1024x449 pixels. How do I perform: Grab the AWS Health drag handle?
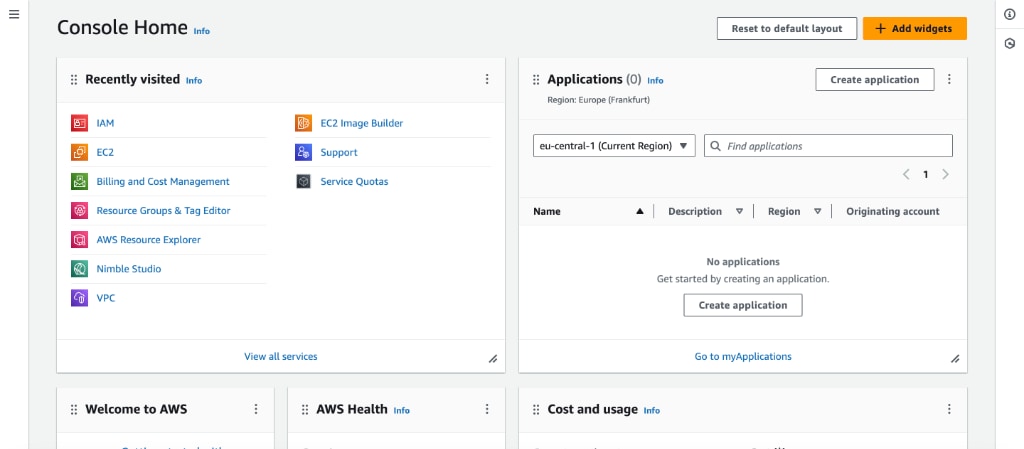coord(305,410)
